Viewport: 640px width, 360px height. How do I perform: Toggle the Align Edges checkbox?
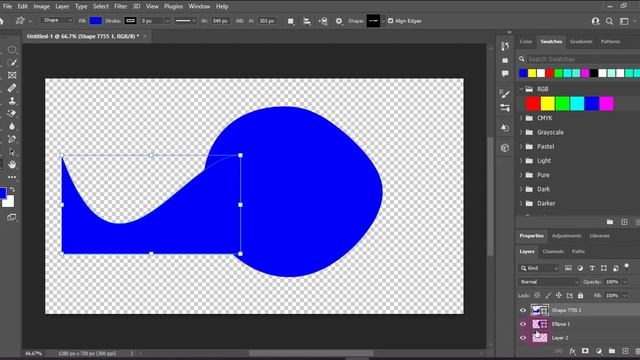coord(391,21)
